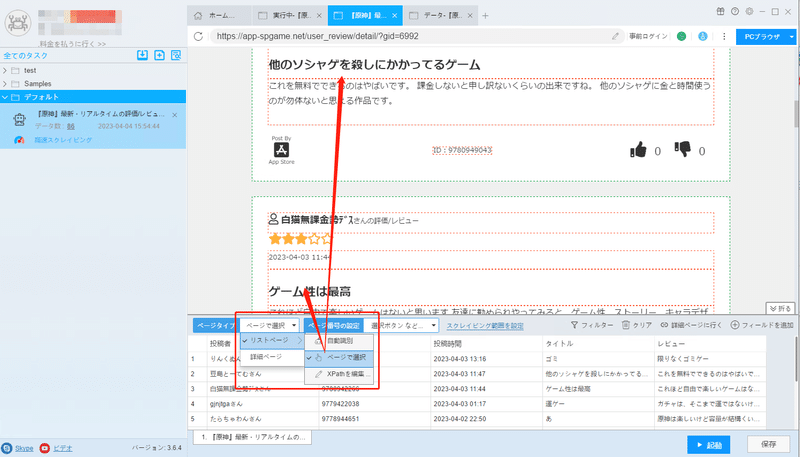Expand the Samples folder
Viewport: 800px width, 457px height.
coord(5,84)
